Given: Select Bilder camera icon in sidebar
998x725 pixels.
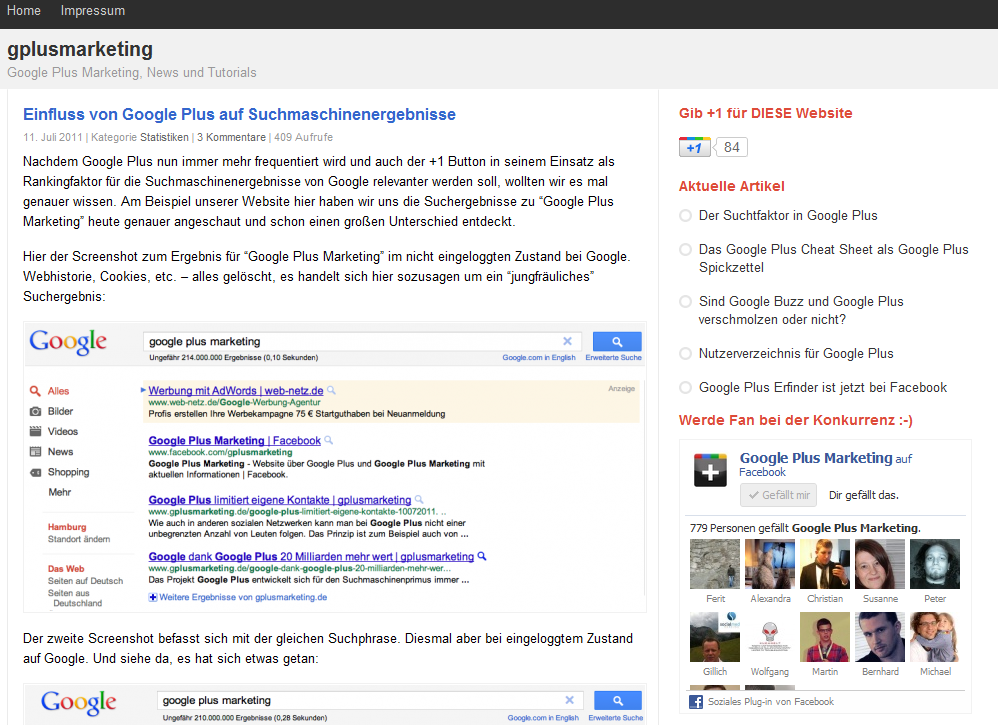Looking at the screenshot, I should (x=36, y=411).
